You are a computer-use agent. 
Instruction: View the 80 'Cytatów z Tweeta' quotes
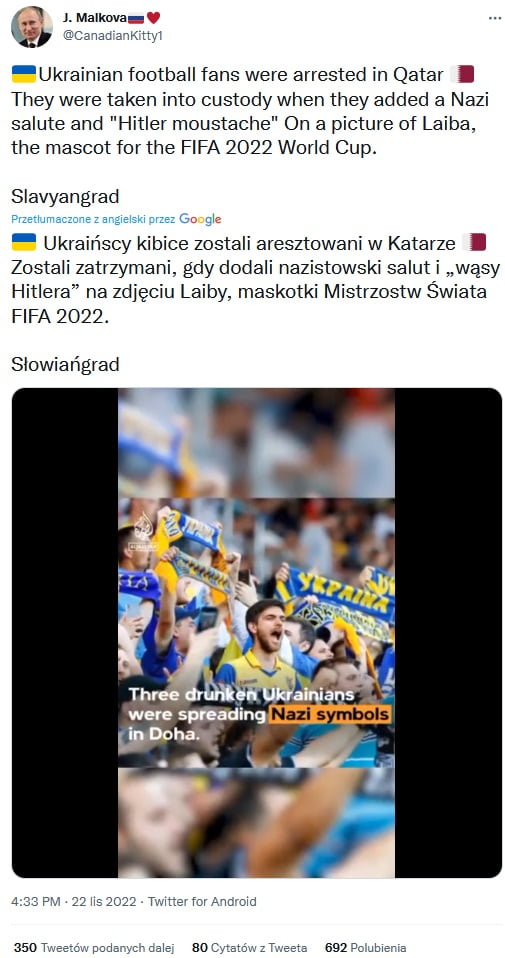click(x=249, y=948)
